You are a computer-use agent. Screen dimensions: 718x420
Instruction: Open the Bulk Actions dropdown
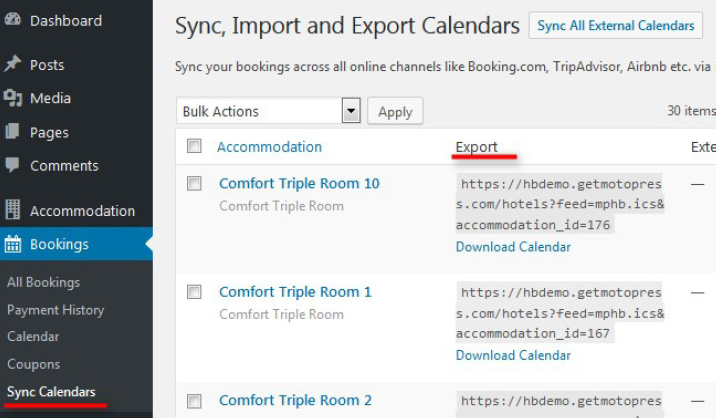click(x=268, y=111)
